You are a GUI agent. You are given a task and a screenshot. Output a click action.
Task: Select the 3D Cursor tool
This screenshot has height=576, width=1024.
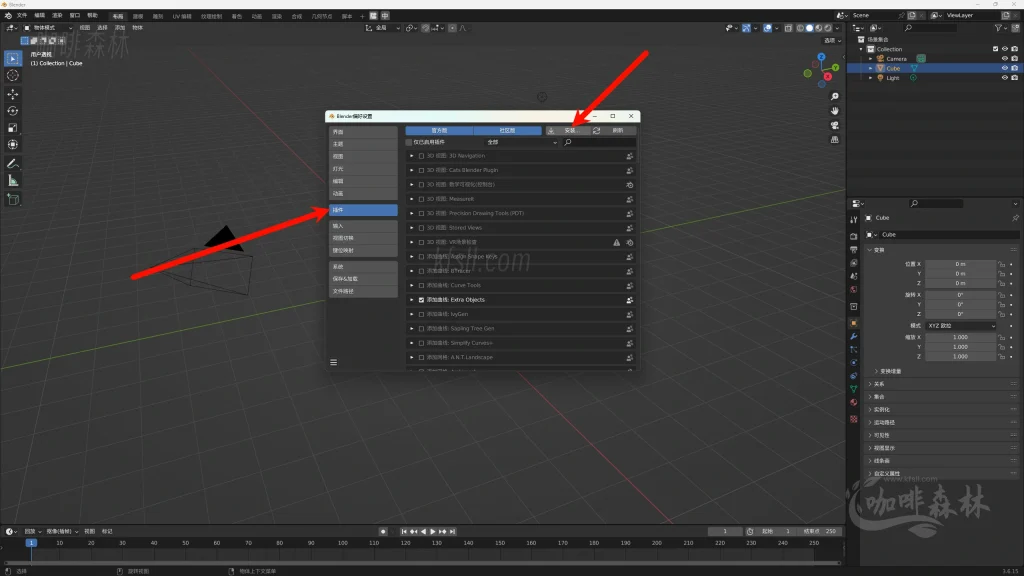pos(13,75)
